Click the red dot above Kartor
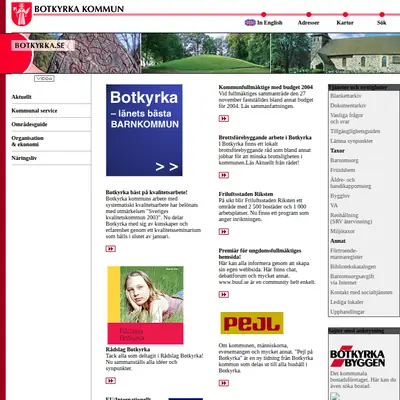The image size is (400, 400). tap(345, 14)
